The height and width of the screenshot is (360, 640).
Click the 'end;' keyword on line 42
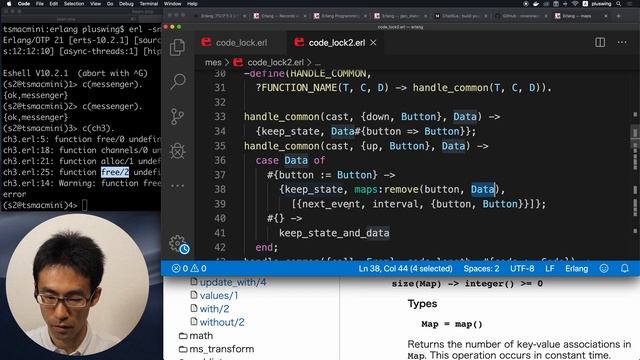tap(267, 247)
